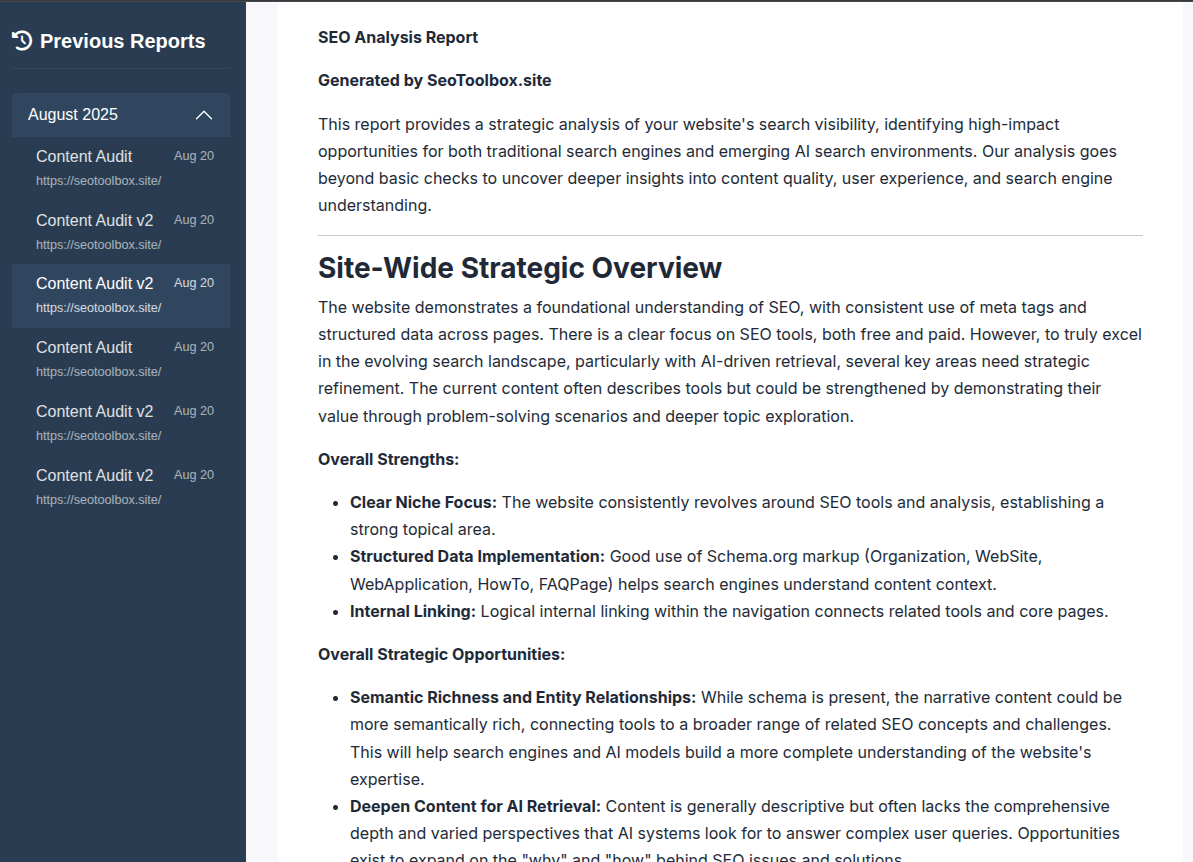Open the fourth Content Audit report
Viewport: 1193px width, 862px height.
(x=84, y=347)
